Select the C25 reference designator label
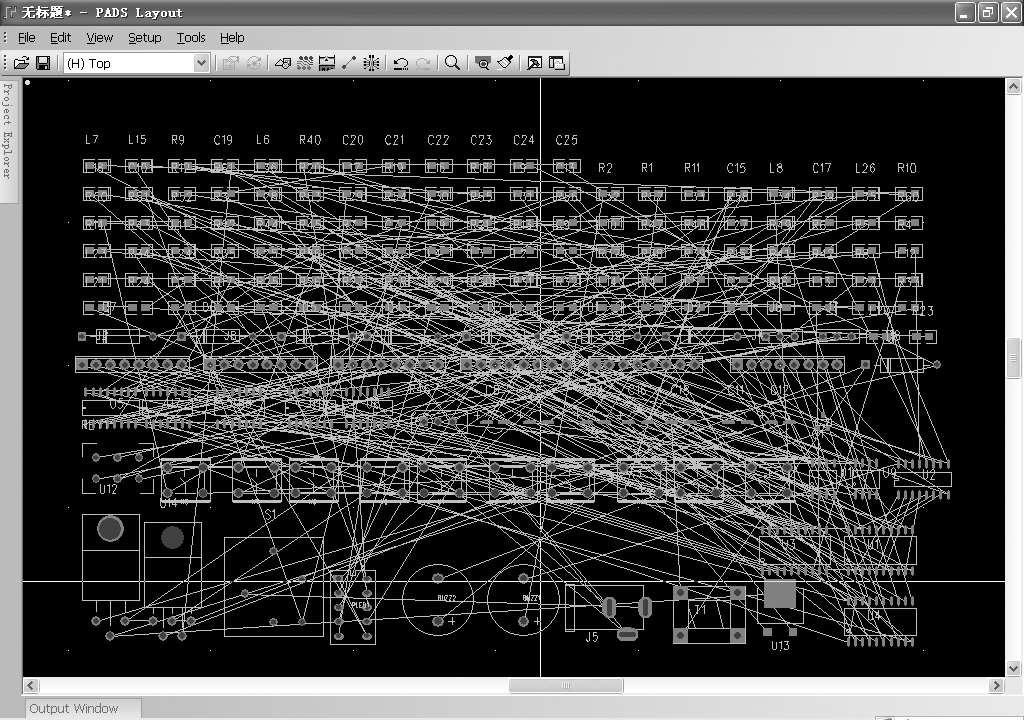The image size is (1024, 720). [x=566, y=140]
